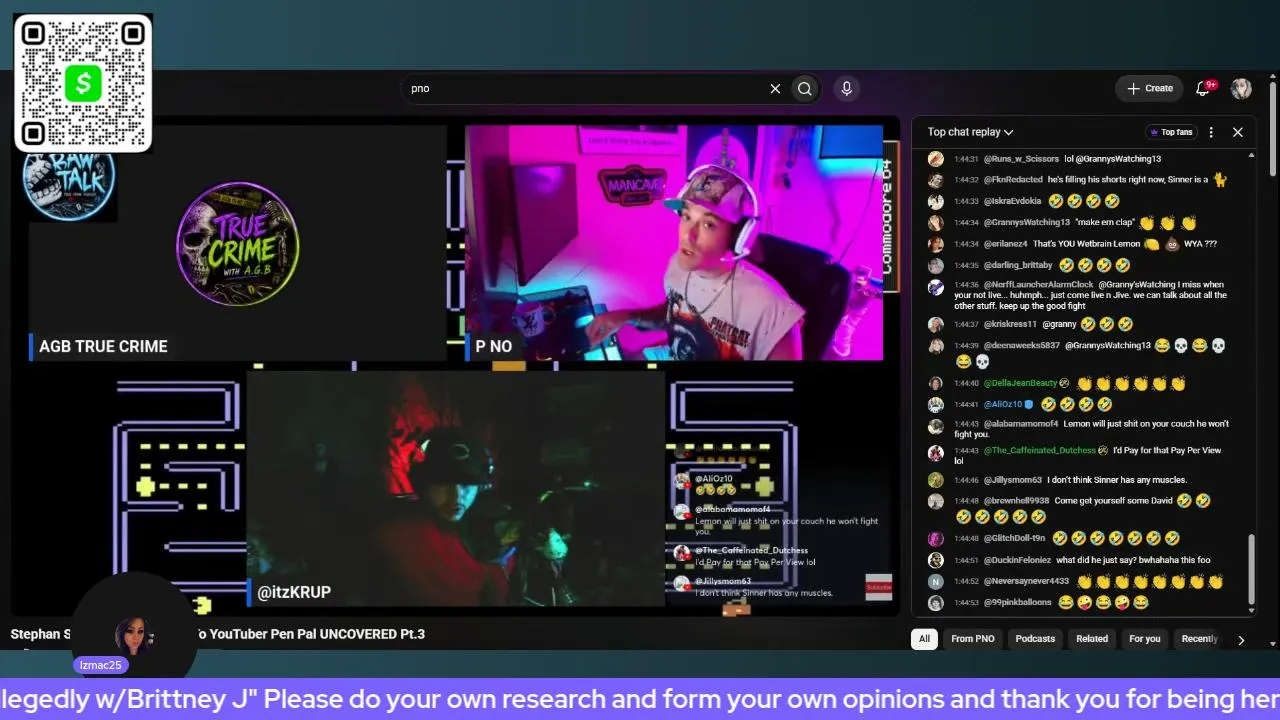Click the lzmac25 avatar bubble
Viewport: 1280px width, 720px height.
pyautogui.click(x=134, y=636)
